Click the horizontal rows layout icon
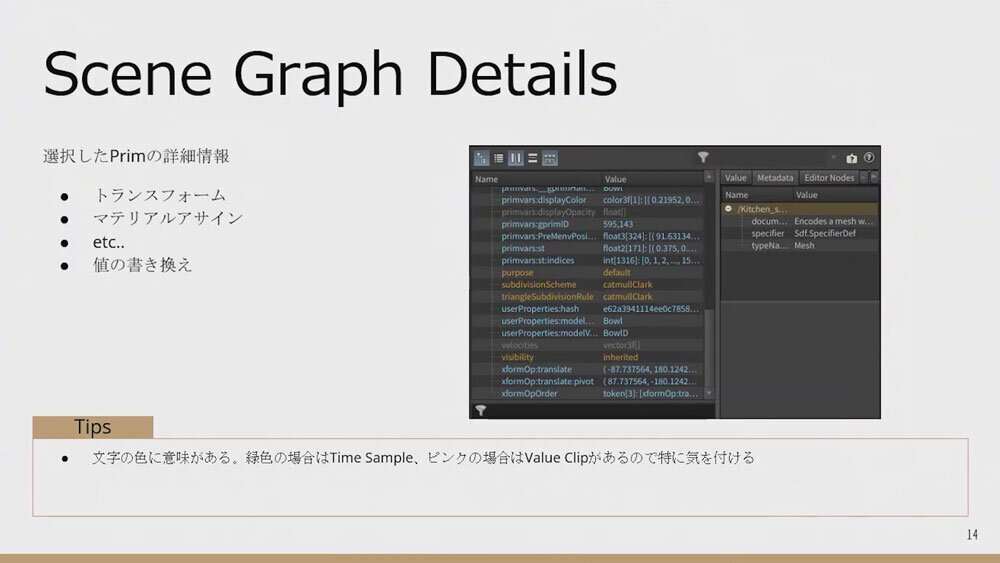Screen dimensions: 1000x563 [533, 158]
